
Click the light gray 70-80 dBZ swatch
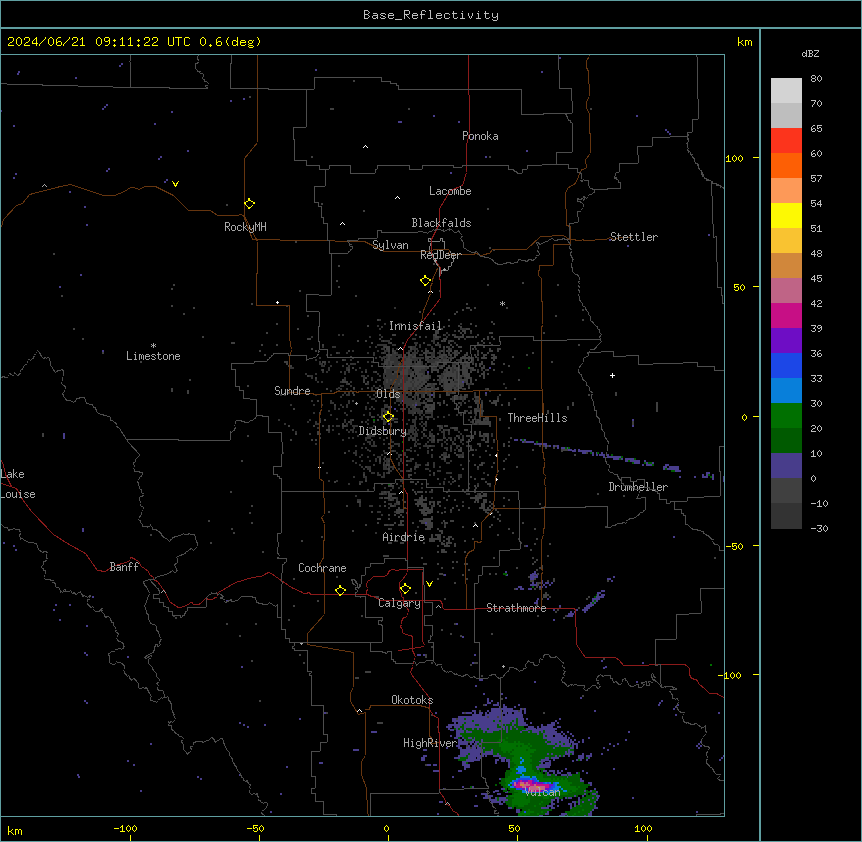(786, 91)
